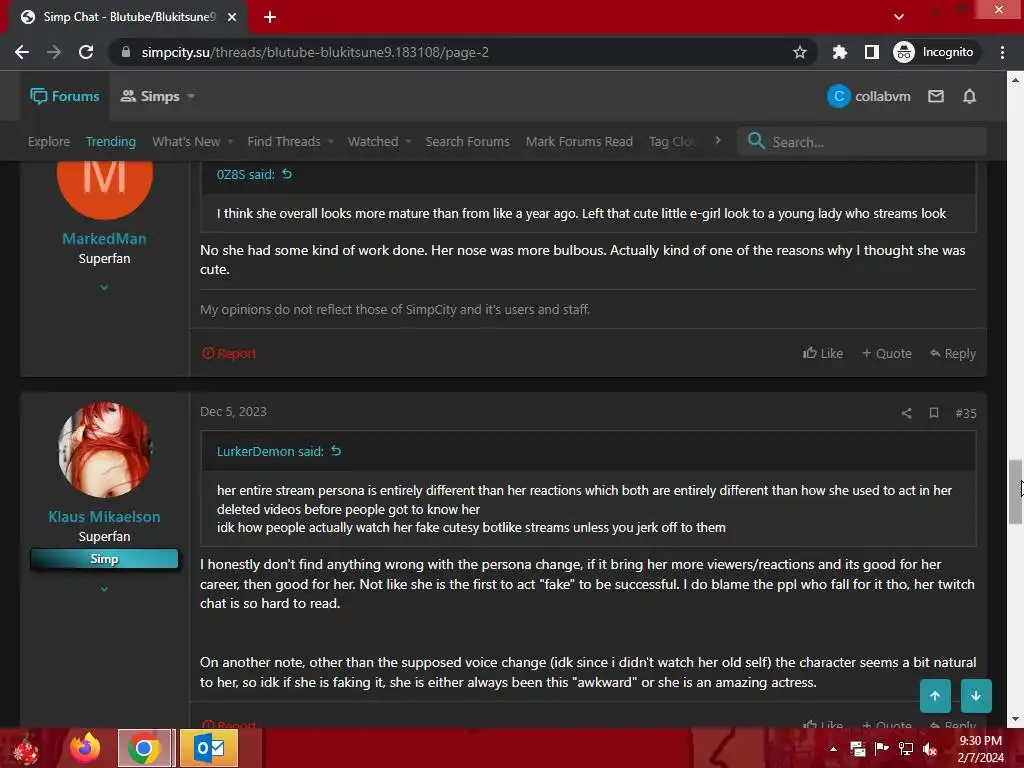The height and width of the screenshot is (768, 1024).
Task: Click Mark Forums Read
Action: 579,141
